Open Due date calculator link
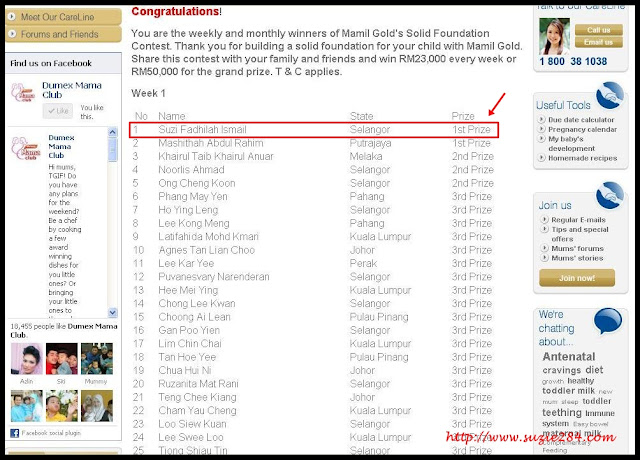The image size is (640, 460). pos(581,120)
